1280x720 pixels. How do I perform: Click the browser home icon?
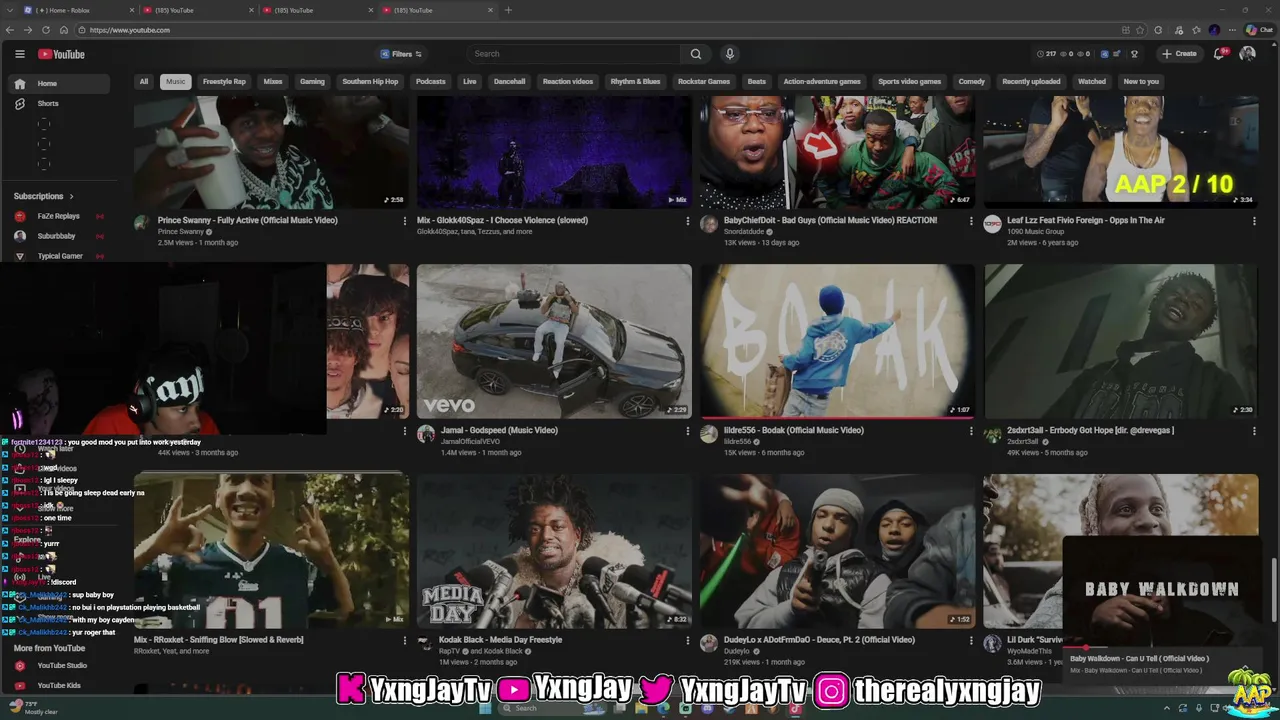(x=64, y=30)
